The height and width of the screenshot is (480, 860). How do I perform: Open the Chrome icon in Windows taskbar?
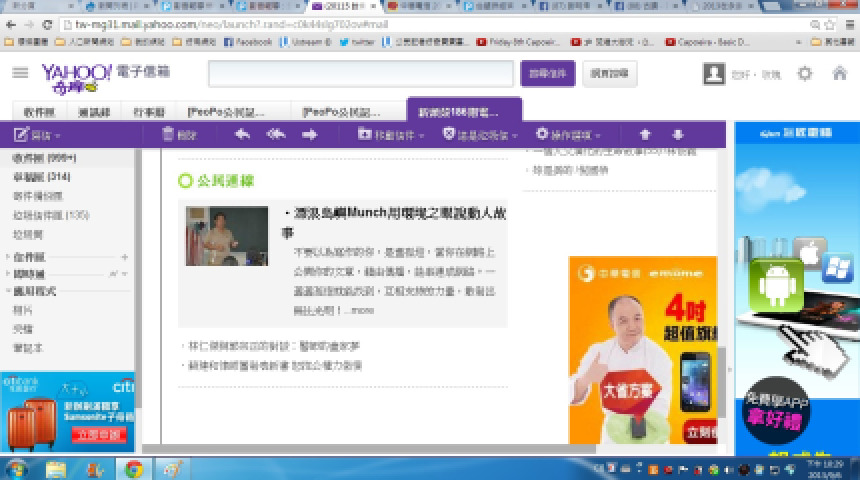pyautogui.click(x=133, y=468)
